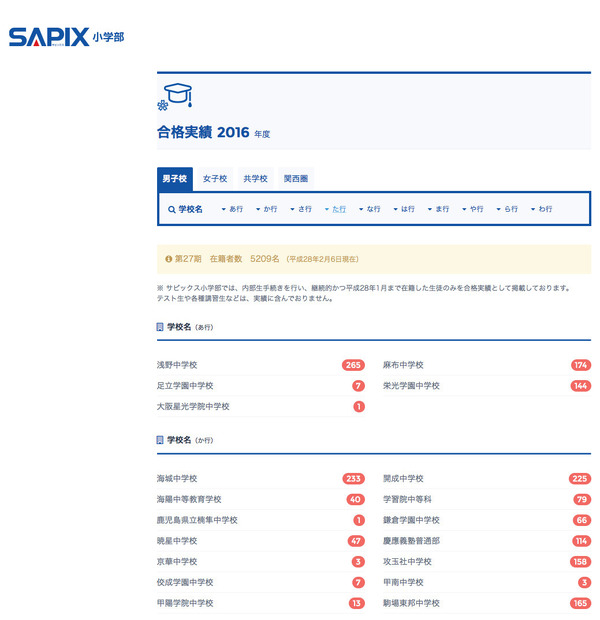The height and width of the screenshot is (620, 600).
Task: Click the 大阪星光学院中学校 row
Action: click(261, 406)
